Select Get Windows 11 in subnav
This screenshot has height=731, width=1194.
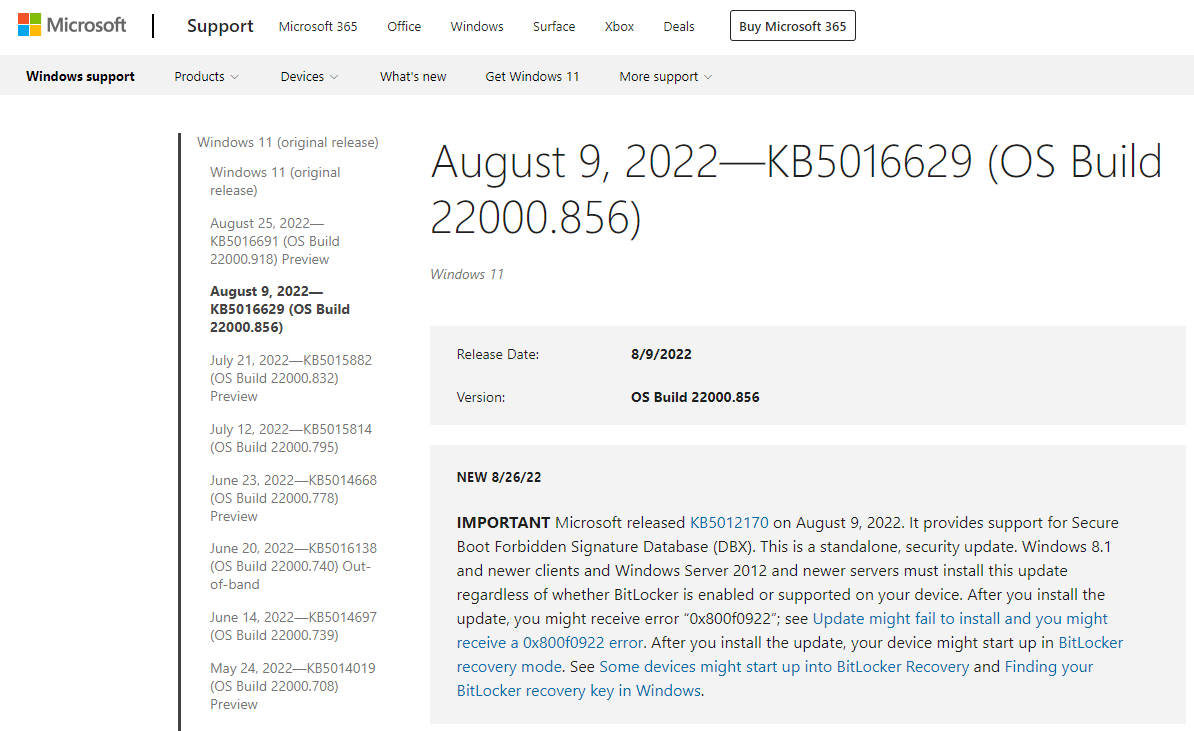[532, 77]
